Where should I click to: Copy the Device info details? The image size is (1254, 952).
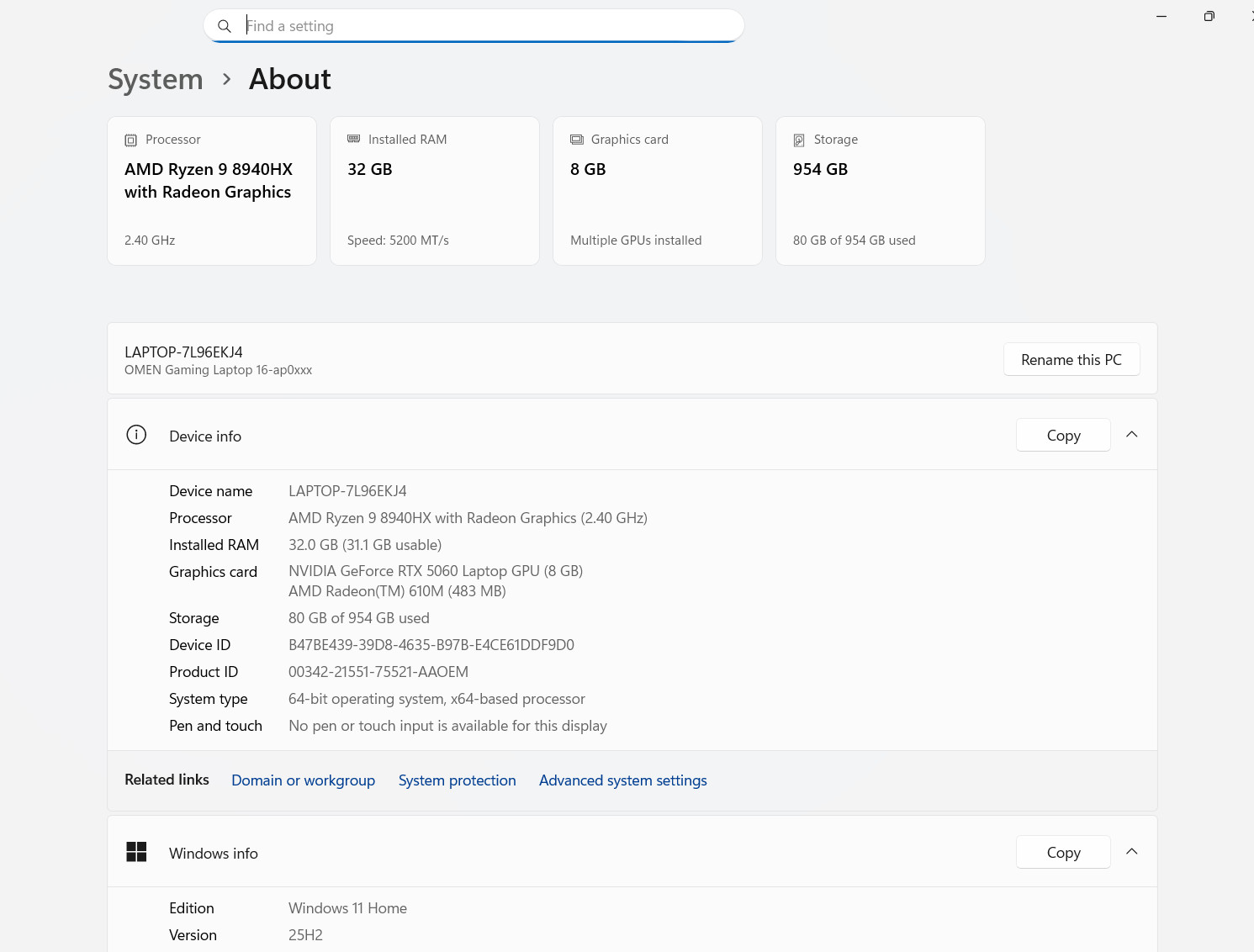1063,435
